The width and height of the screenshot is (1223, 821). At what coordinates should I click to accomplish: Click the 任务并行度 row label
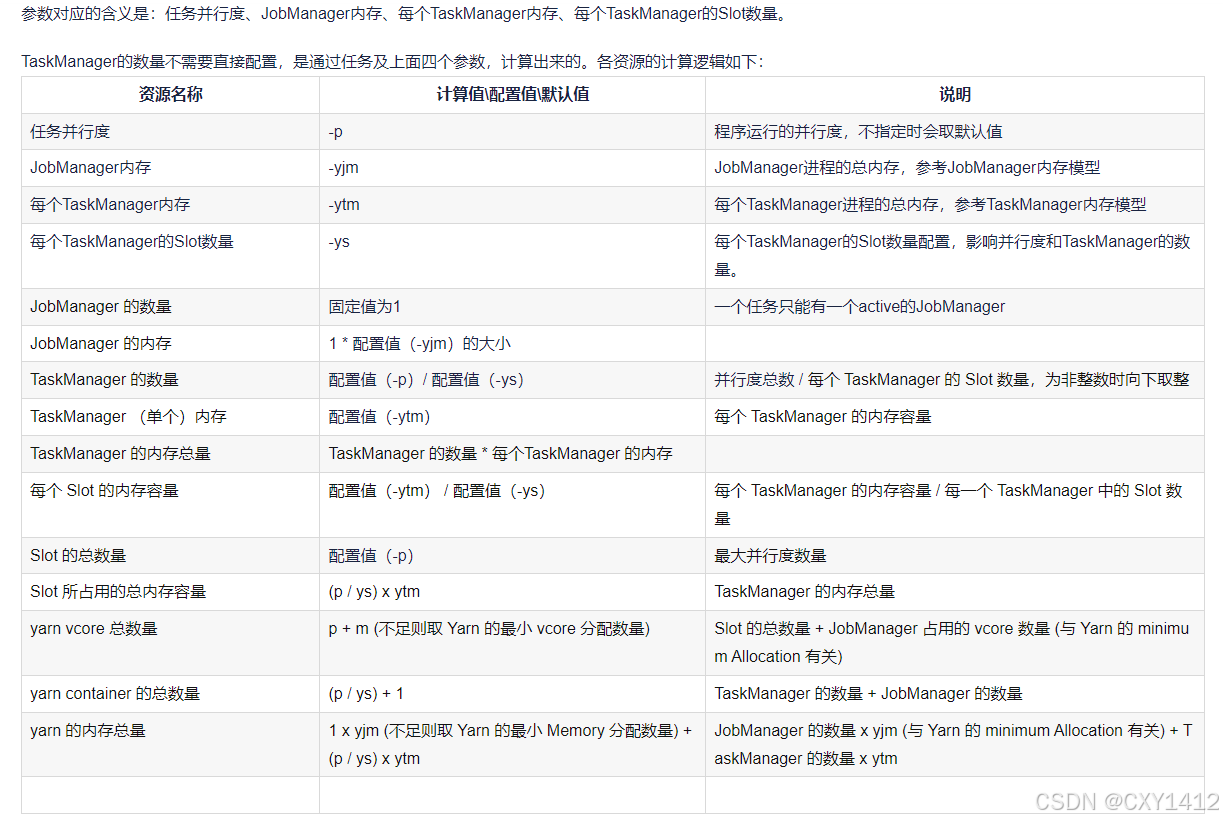(x=65, y=131)
